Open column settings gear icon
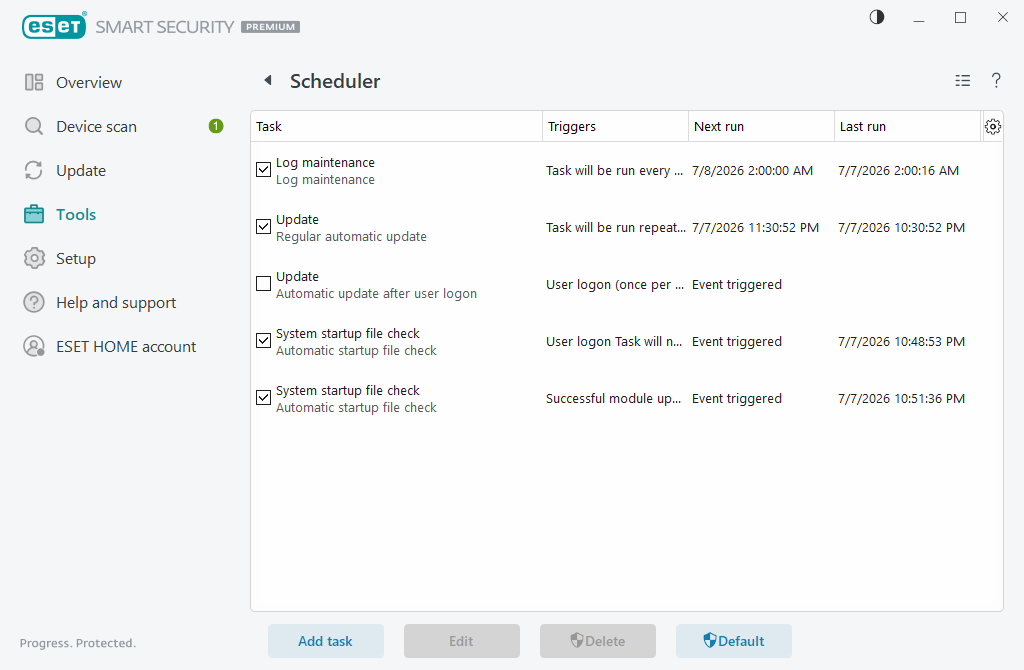The height and width of the screenshot is (670, 1024). point(992,127)
